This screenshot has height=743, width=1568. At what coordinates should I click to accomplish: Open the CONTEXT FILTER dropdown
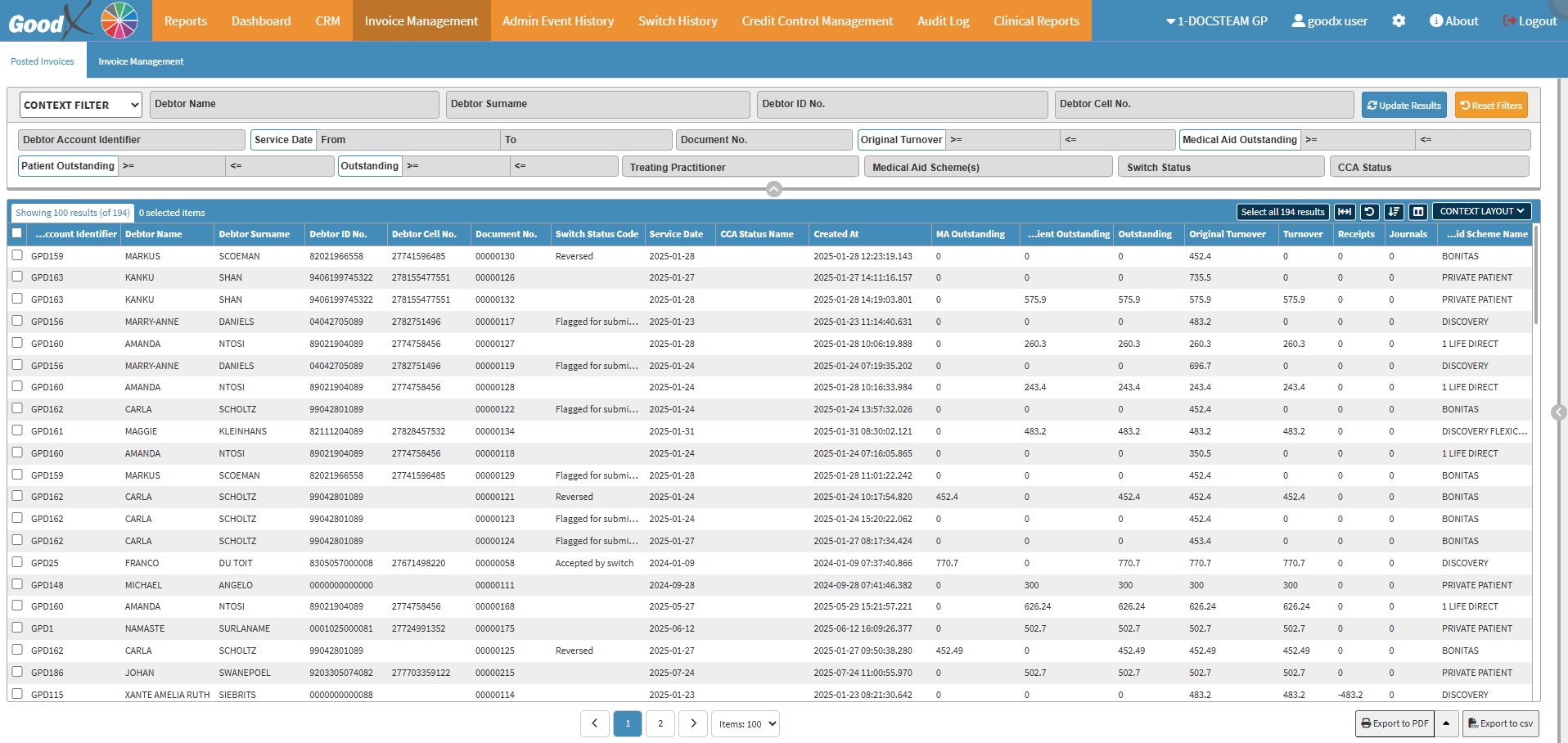(80, 105)
